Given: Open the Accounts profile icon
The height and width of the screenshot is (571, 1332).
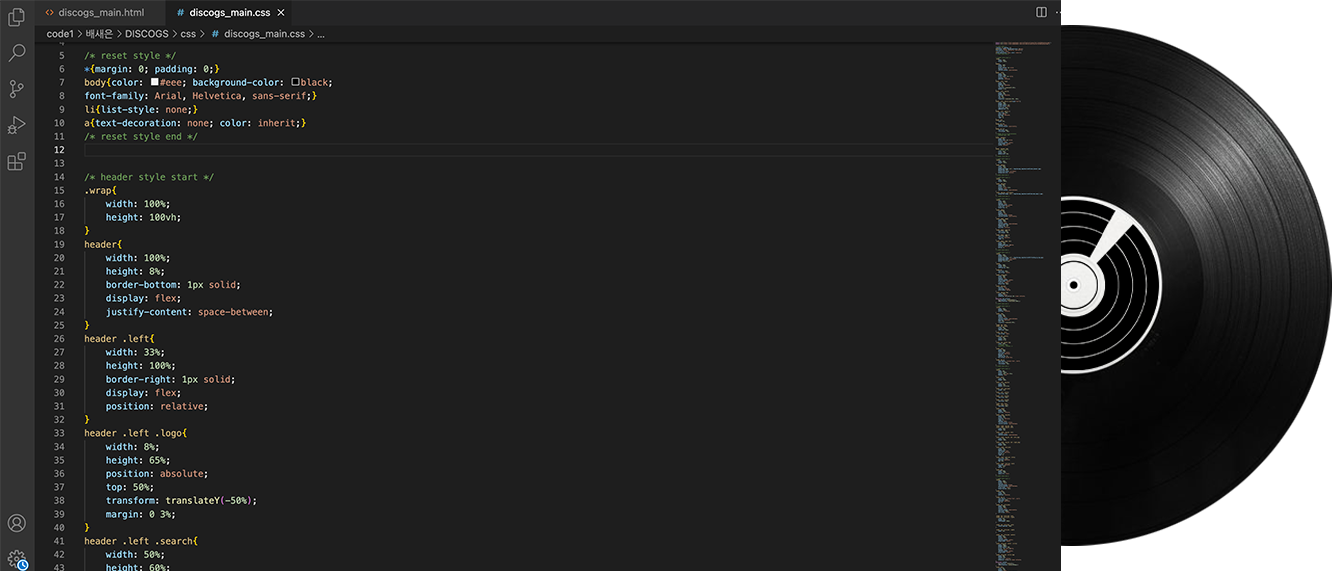Looking at the screenshot, I should pos(16,523).
